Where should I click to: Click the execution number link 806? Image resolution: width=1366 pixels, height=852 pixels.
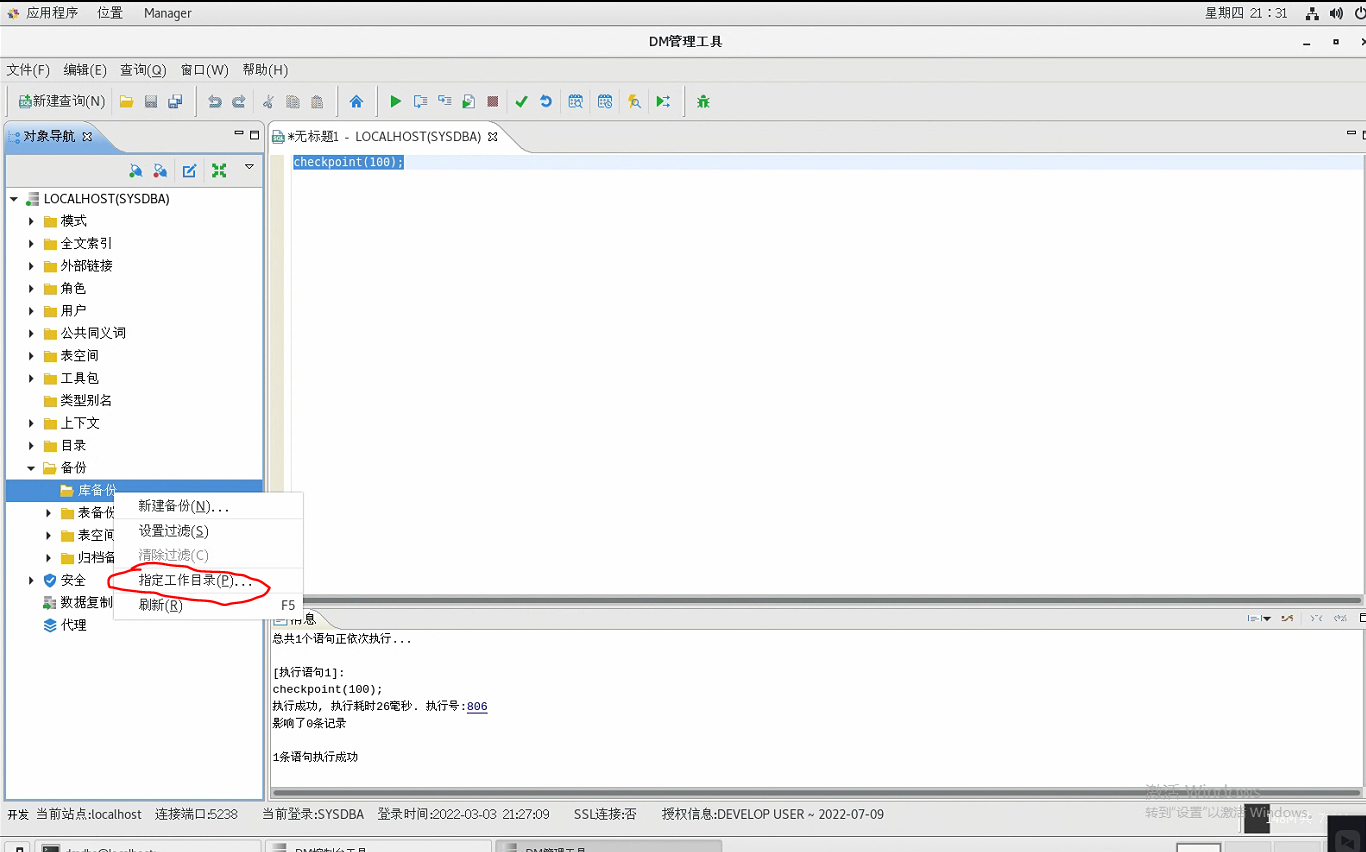point(477,706)
